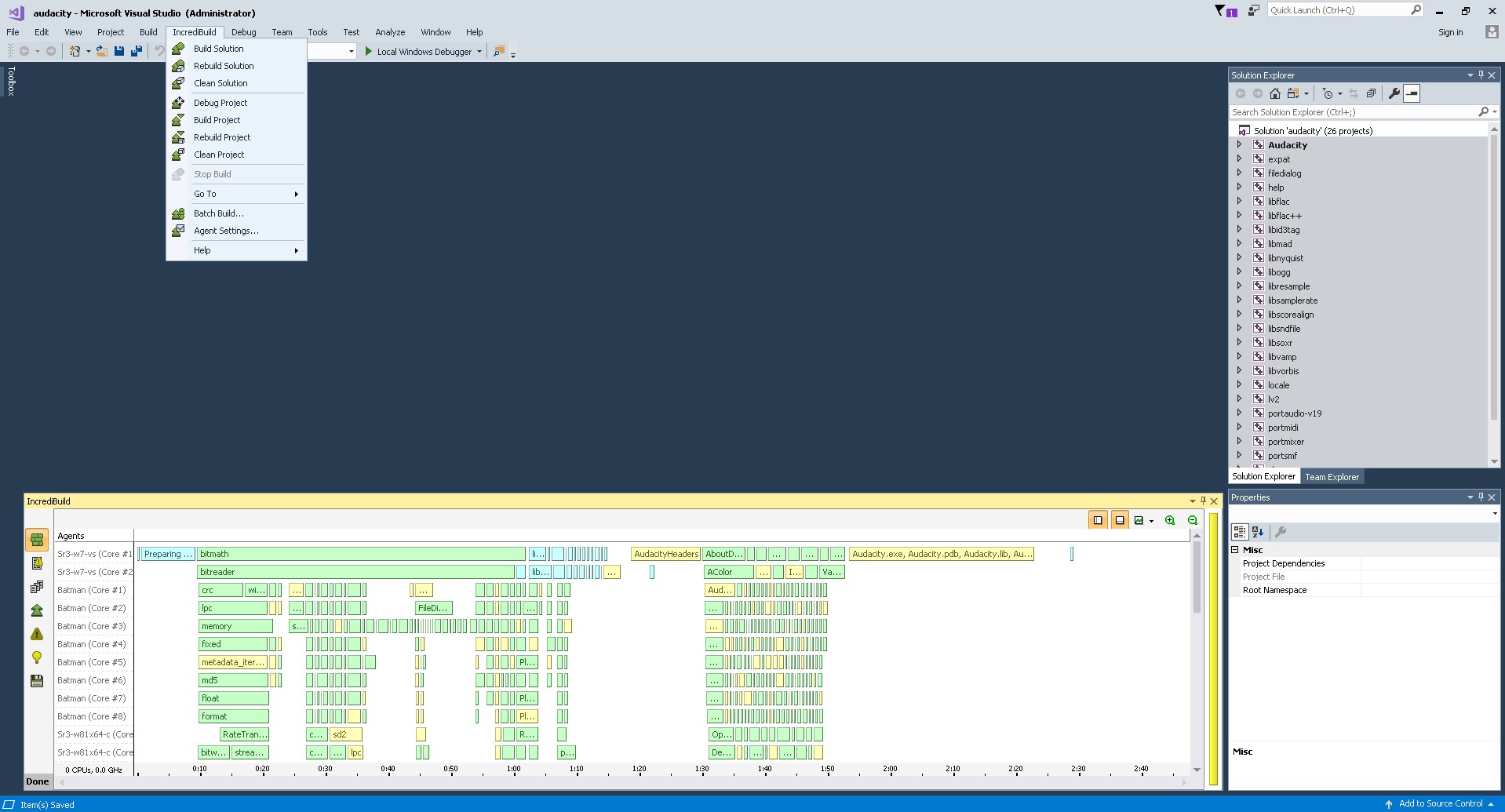Expand the portaudio-v19 project node

tap(1240, 413)
